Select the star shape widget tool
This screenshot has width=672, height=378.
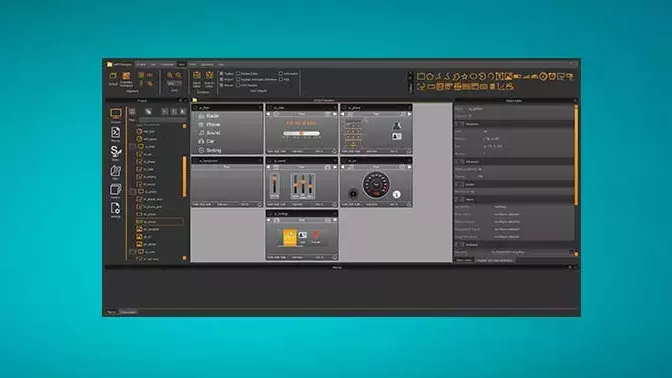pos(465,77)
